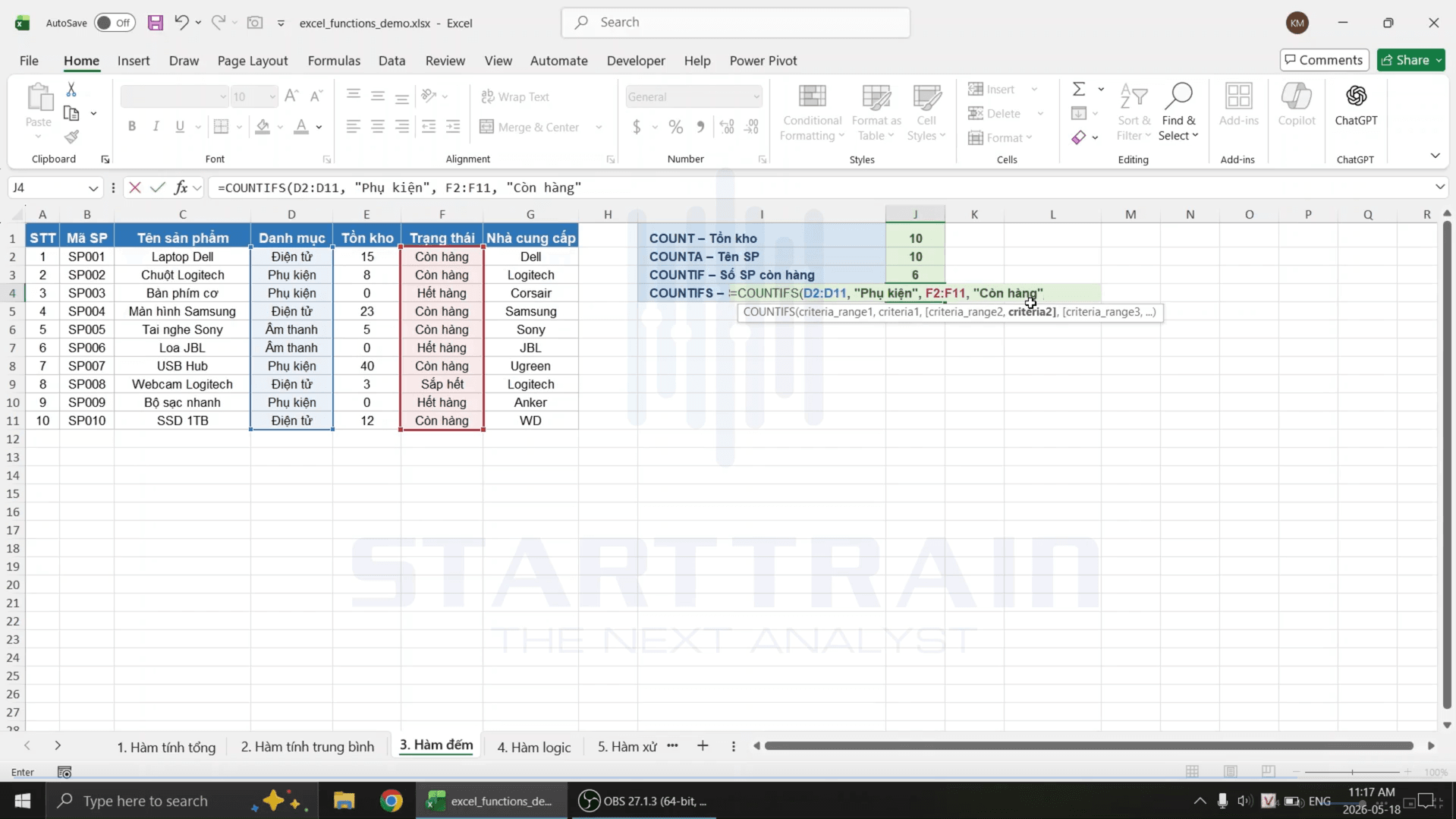Click Fill Color bucket swatch
Viewport: 1456px width, 819px height.
[x=263, y=127]
